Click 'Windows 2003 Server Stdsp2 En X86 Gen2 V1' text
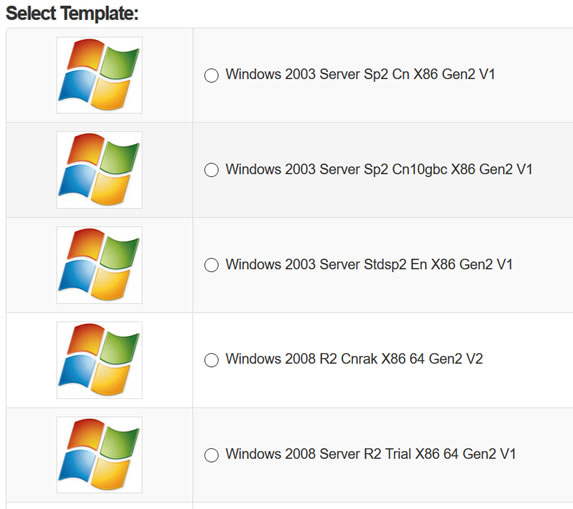This screenshot has height=509, width=573. tap(369, 264)
